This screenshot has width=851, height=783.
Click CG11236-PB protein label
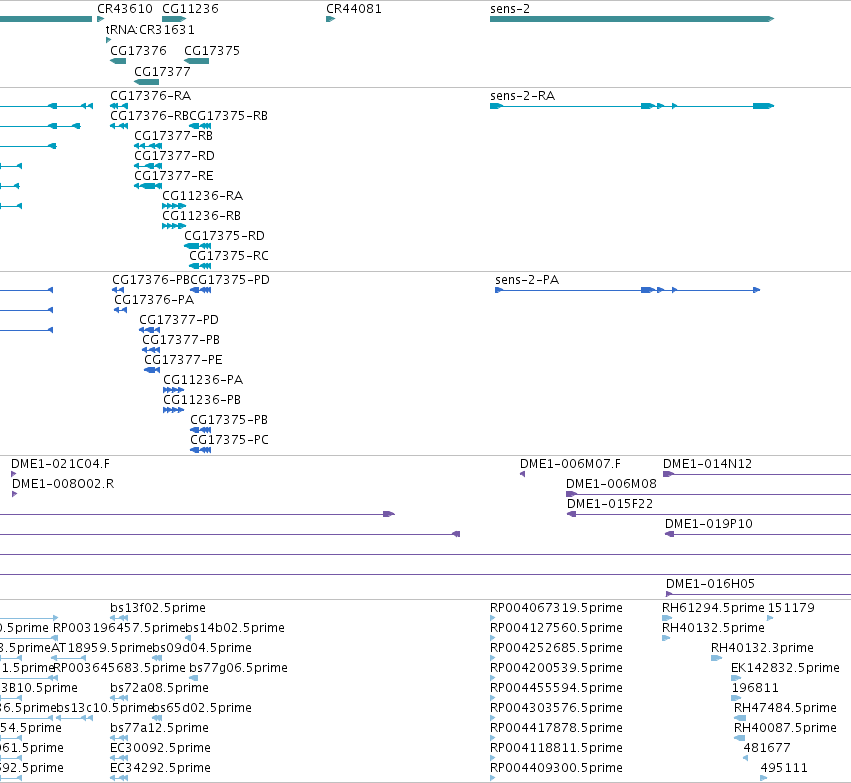click(x=202, y=400)
